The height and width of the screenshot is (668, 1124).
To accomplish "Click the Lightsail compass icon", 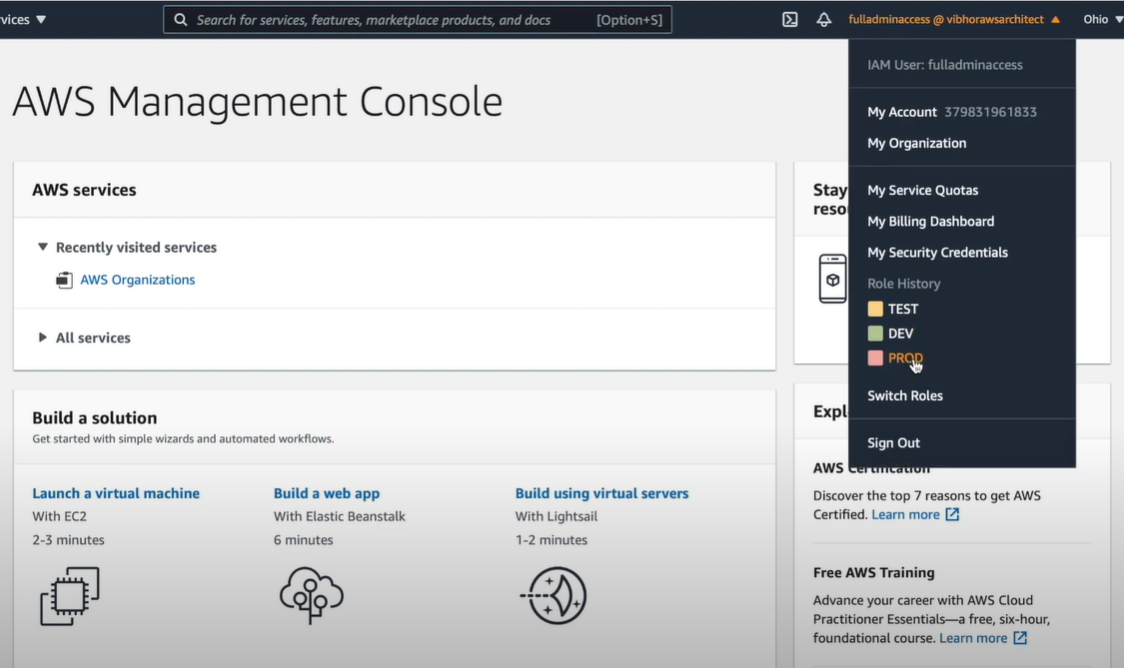I will pos(554,596).
